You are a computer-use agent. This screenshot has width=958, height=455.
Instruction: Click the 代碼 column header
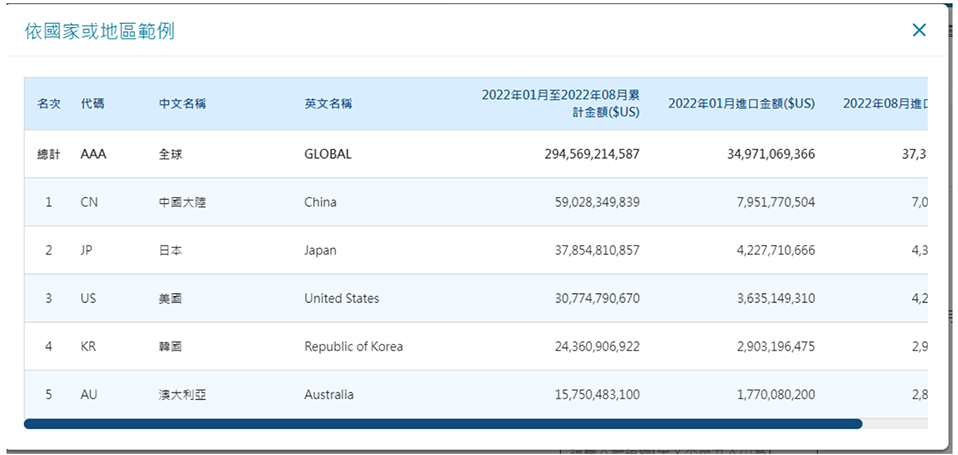click(x=92, y=104)
